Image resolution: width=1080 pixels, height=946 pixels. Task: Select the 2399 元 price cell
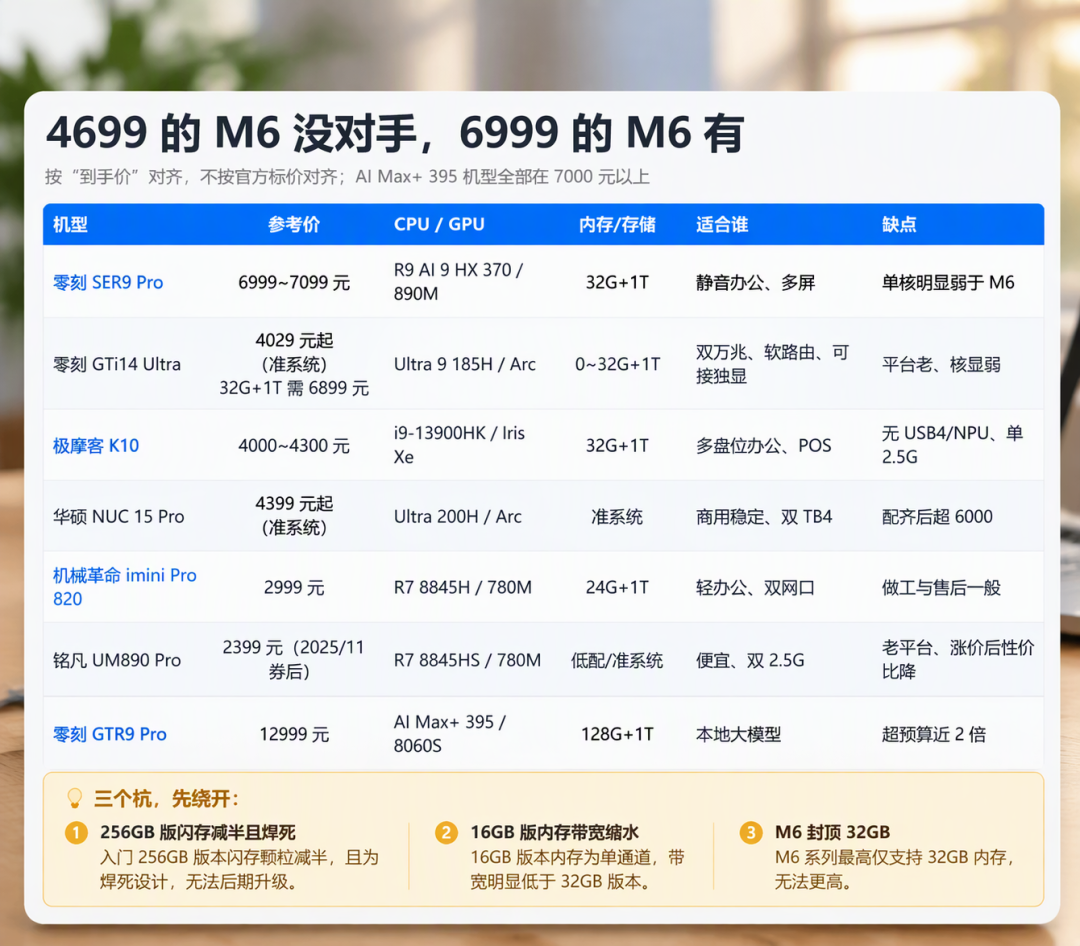tap(293, 659)
